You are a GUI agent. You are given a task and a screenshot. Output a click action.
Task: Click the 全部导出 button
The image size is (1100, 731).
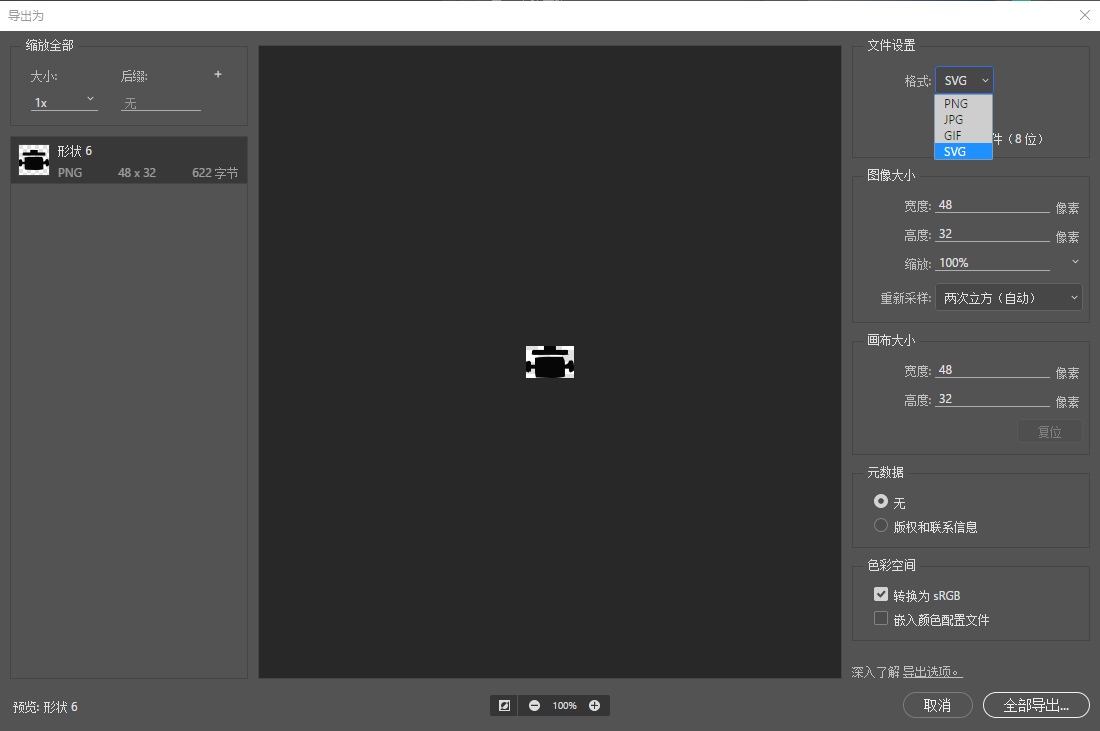1036,705
